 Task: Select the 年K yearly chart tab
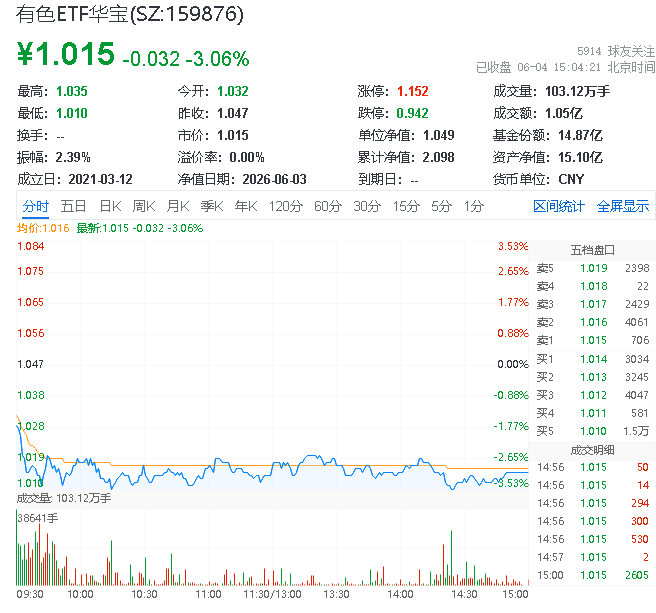click(x=246, y=206)
